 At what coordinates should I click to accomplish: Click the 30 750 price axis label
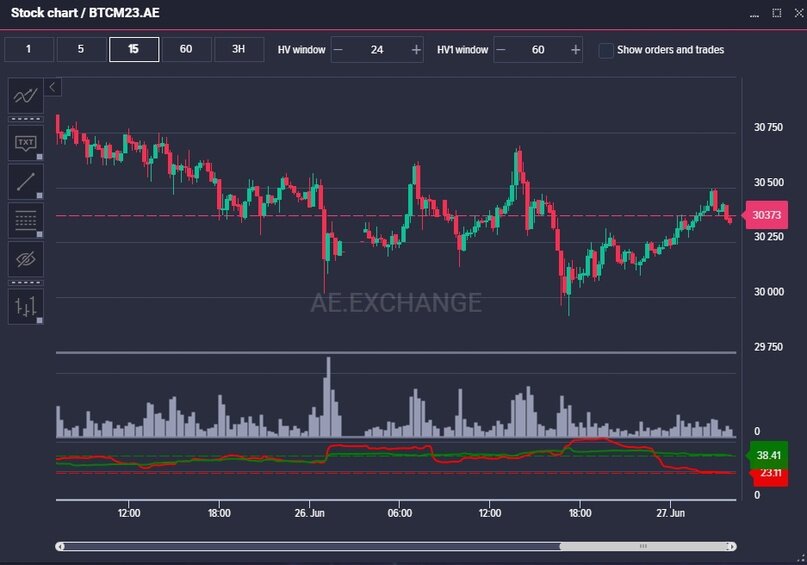tap(768, 127)
